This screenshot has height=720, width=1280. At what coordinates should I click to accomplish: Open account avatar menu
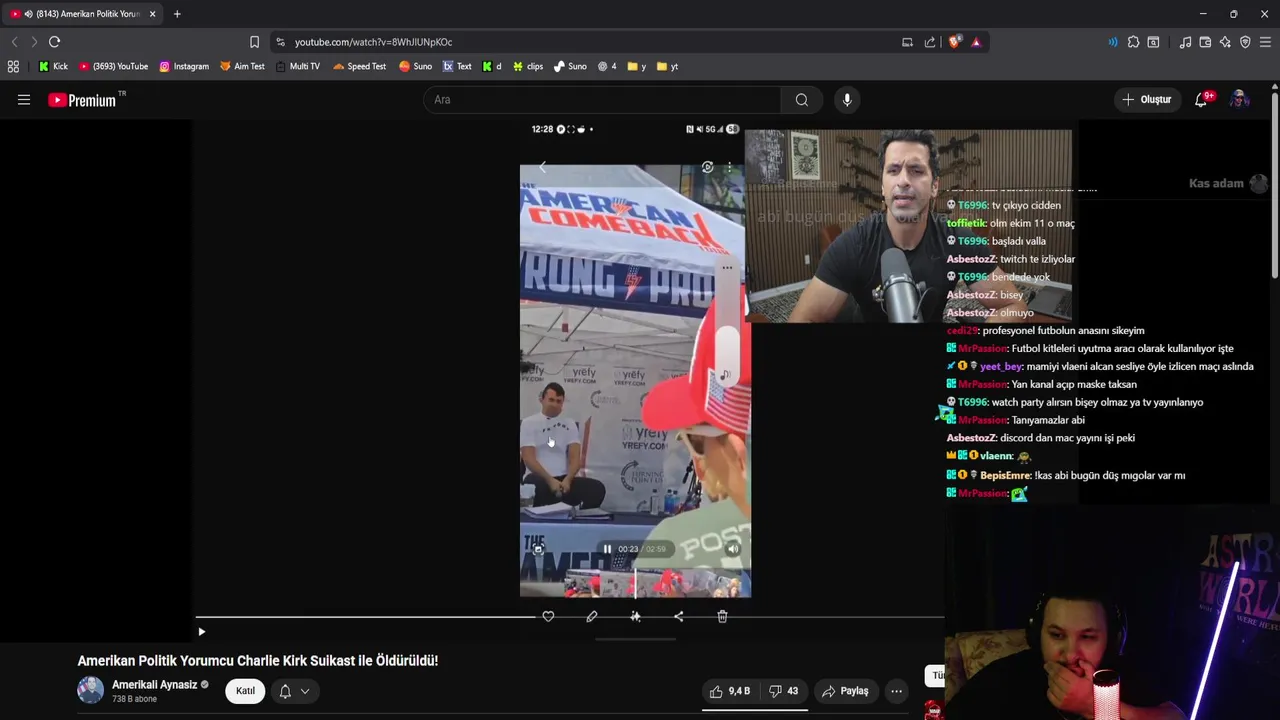point(1240,100)
